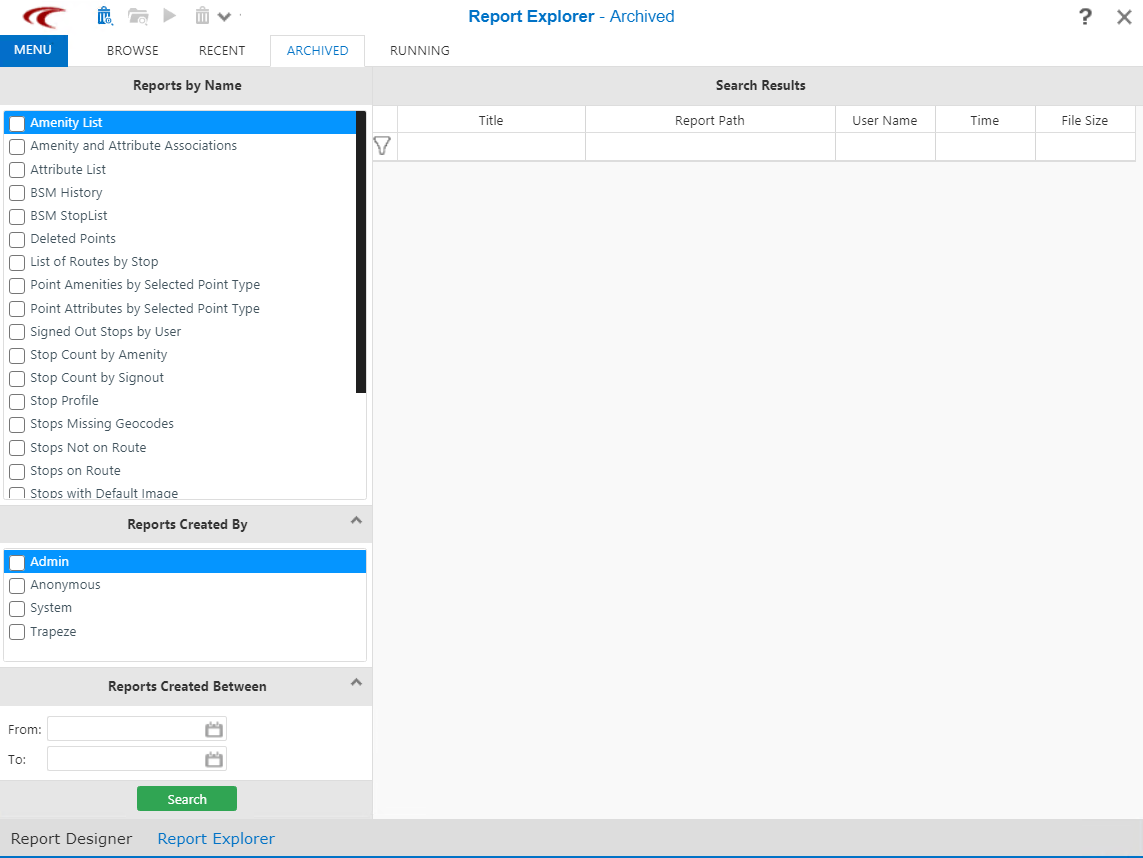This screenshot has width=1143, height=858.
Task: Collapse the Reports Created By section
Action: click(x=355, y=521)
